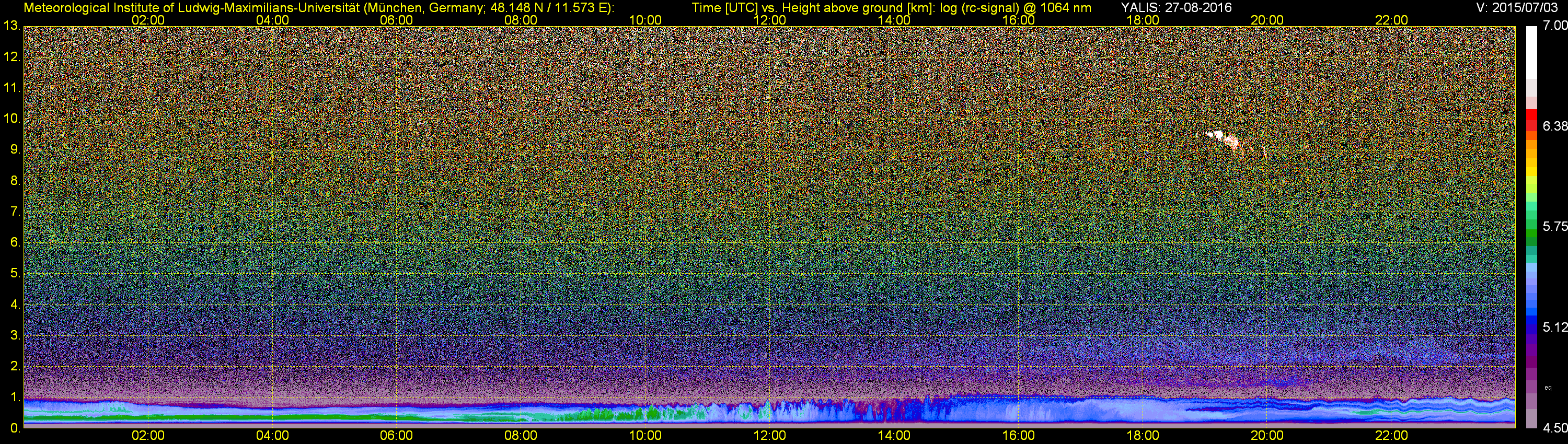
Task: Click the 6 km height axis label
Action: [15, 243]
